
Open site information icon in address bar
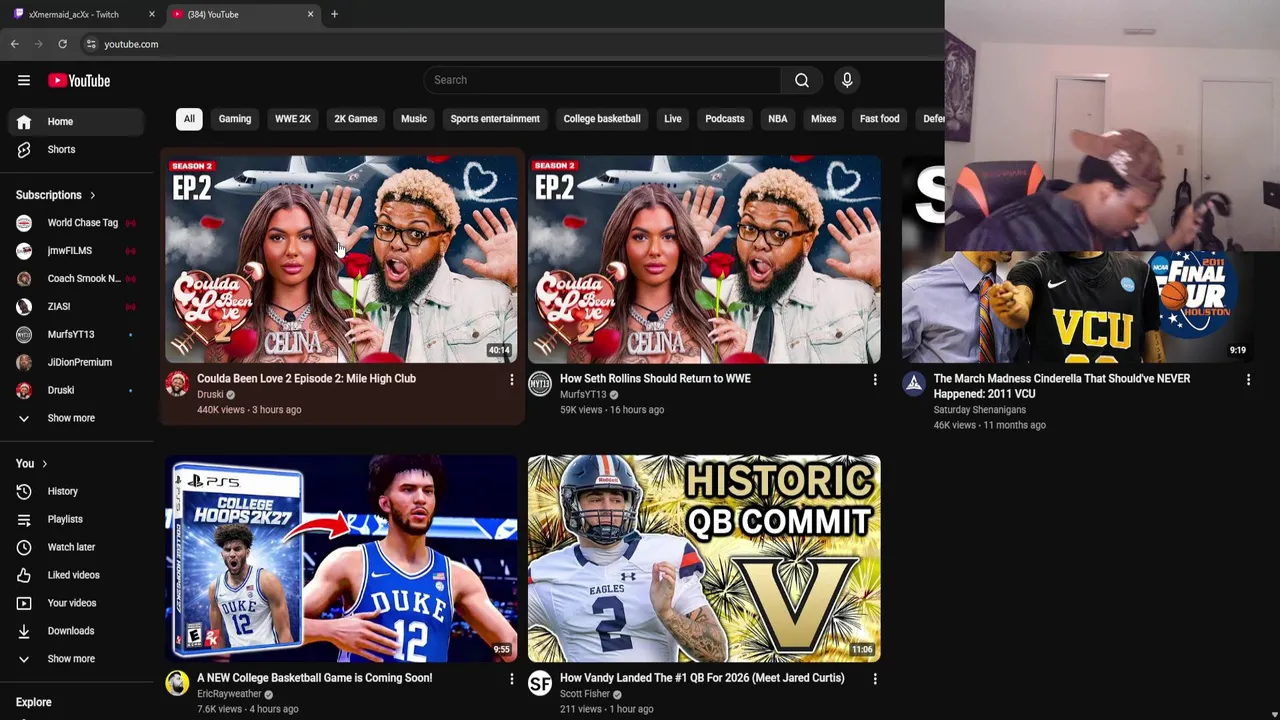pyautogui.click(x=91, y=44)
